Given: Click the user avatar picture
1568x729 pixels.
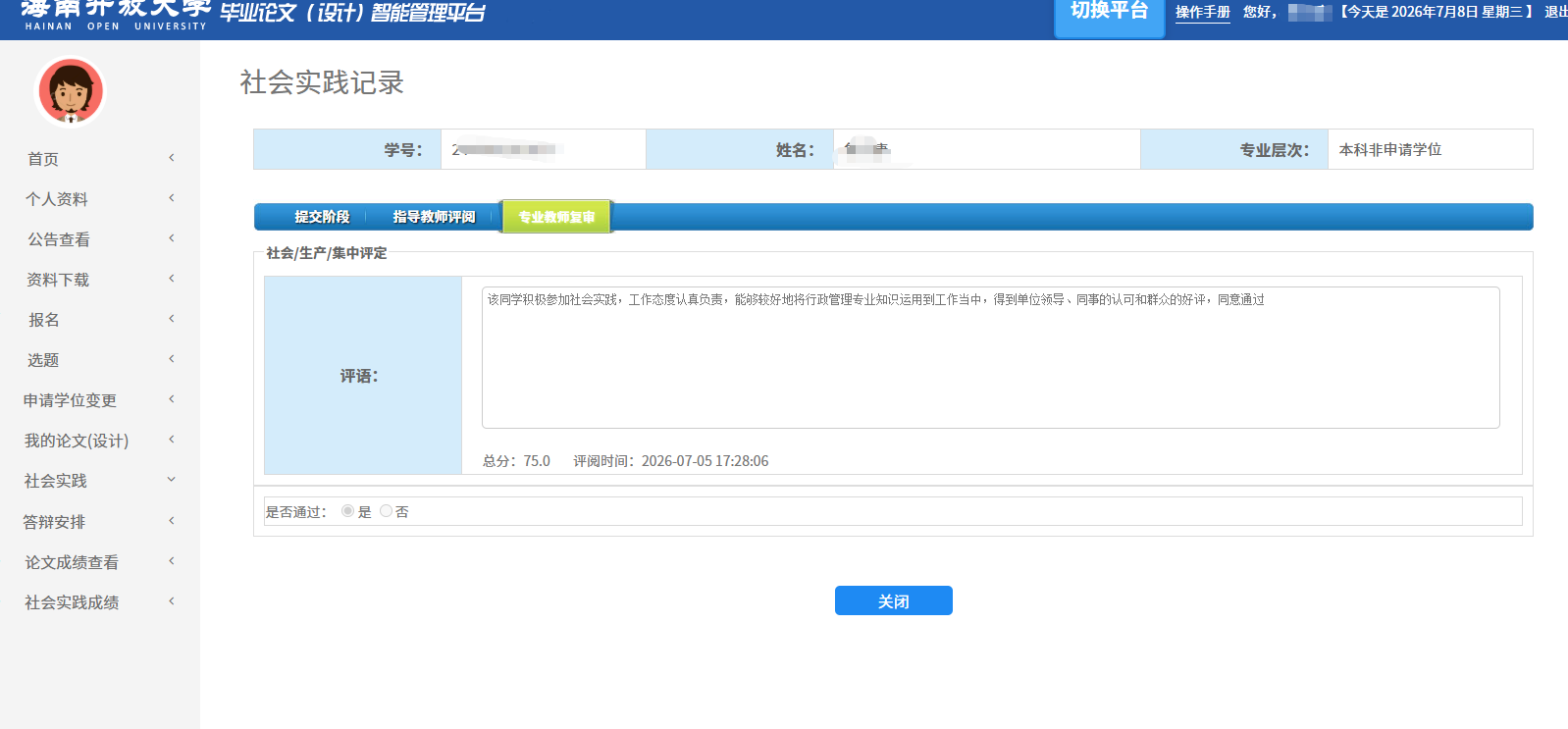Looking at the screenshot, I should (x=71, y=92).
